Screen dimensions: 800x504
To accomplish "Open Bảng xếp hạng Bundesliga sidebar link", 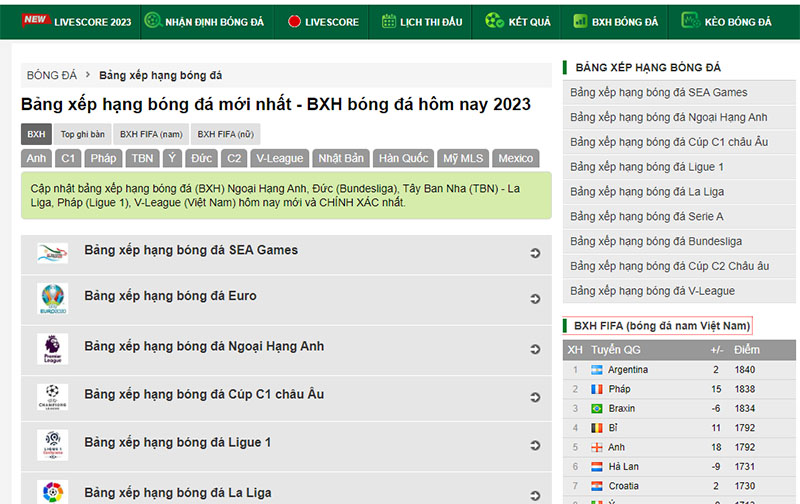I will click(656, 241).
